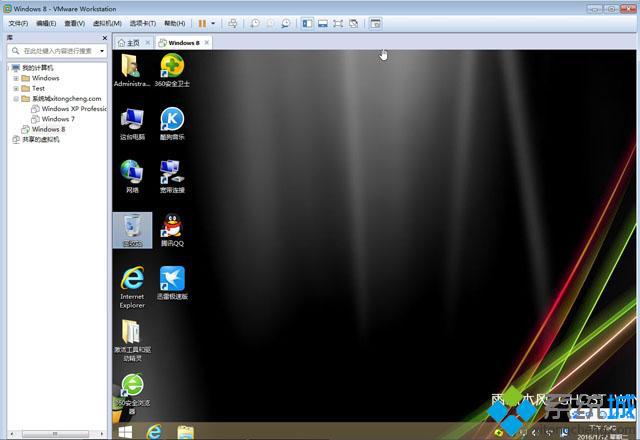Viewport: 640px width, 440px height.
Task: Click the Administrator folder desktop icon
Action: [x=132, y=71]
